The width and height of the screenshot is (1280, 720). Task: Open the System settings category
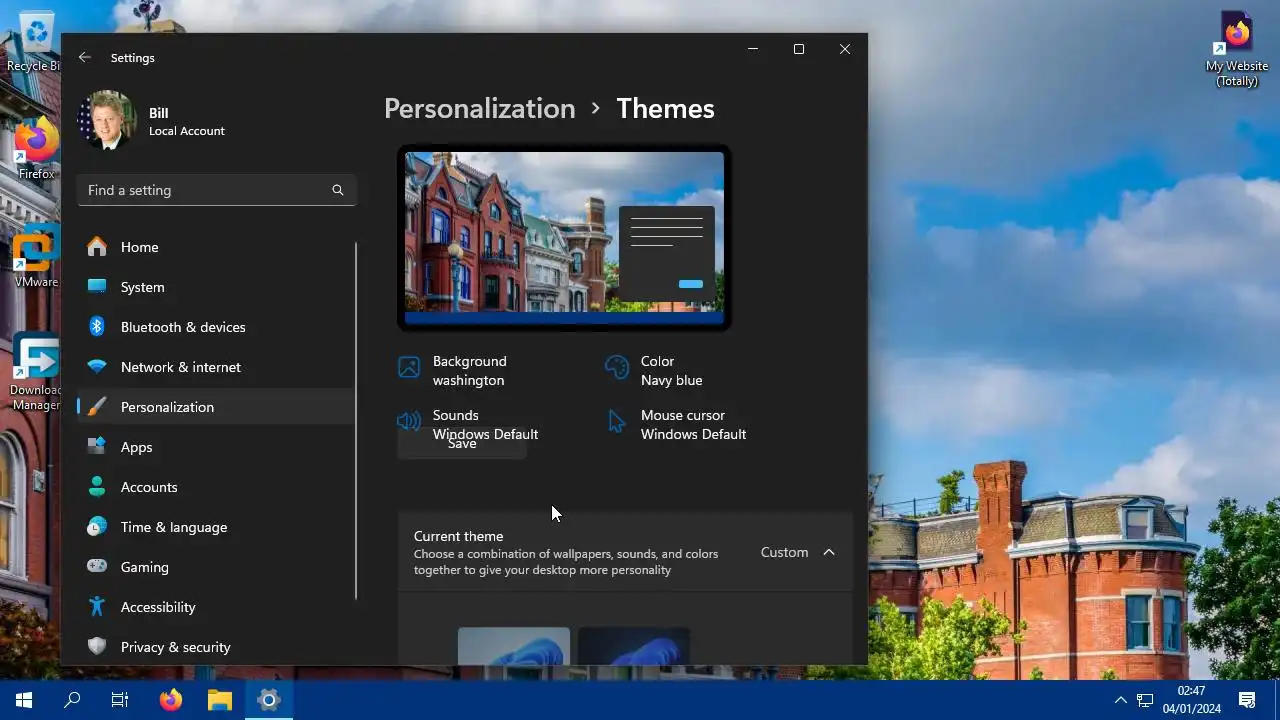[215, 287]
